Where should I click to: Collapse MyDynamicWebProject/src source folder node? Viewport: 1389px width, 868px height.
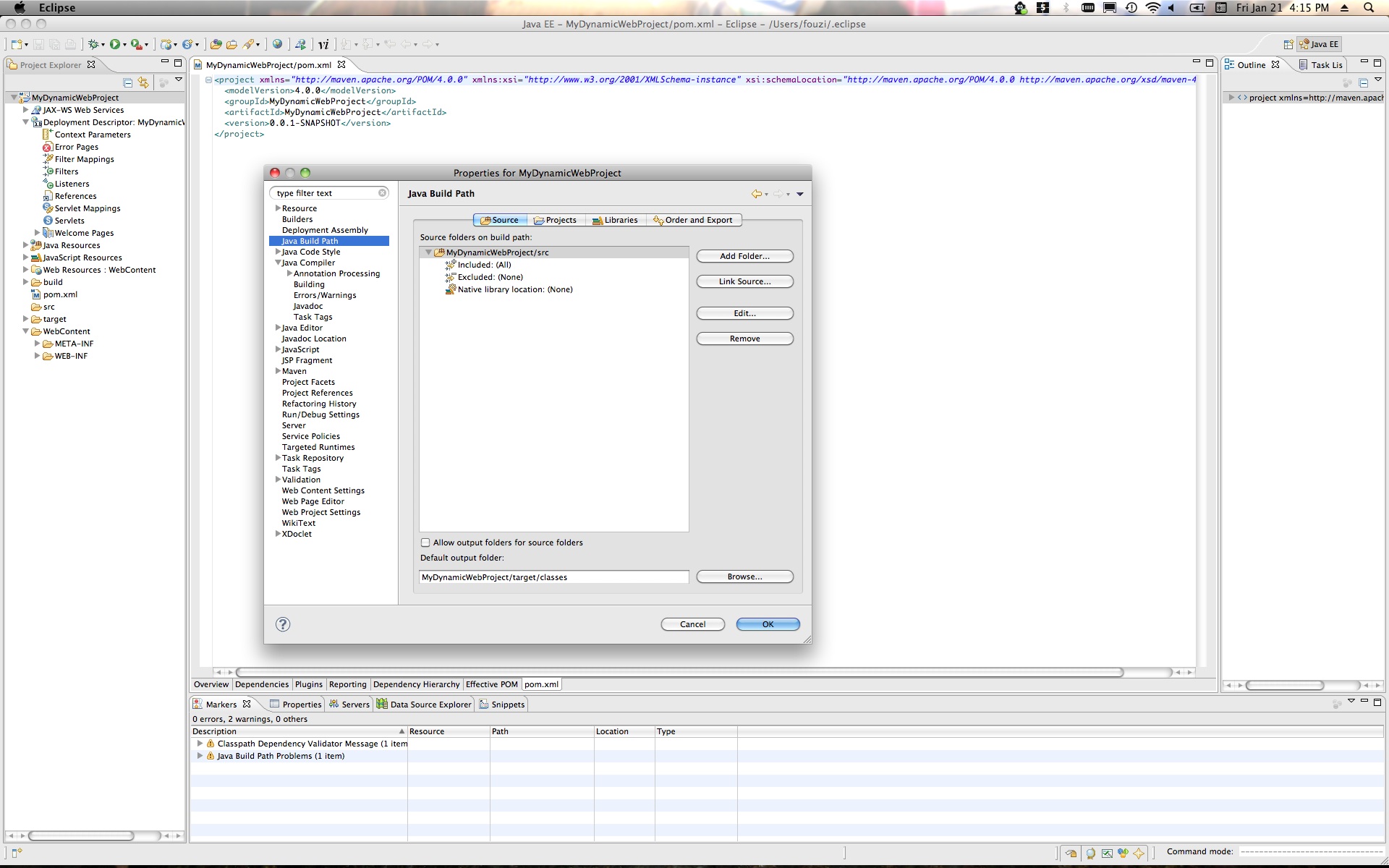(428, 252)
